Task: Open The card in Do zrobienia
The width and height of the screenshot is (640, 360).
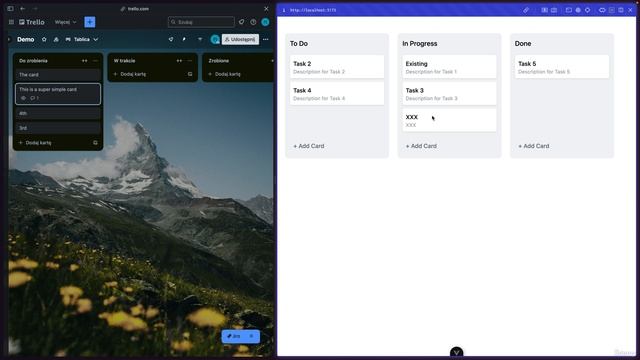Action: pos(58,75)
